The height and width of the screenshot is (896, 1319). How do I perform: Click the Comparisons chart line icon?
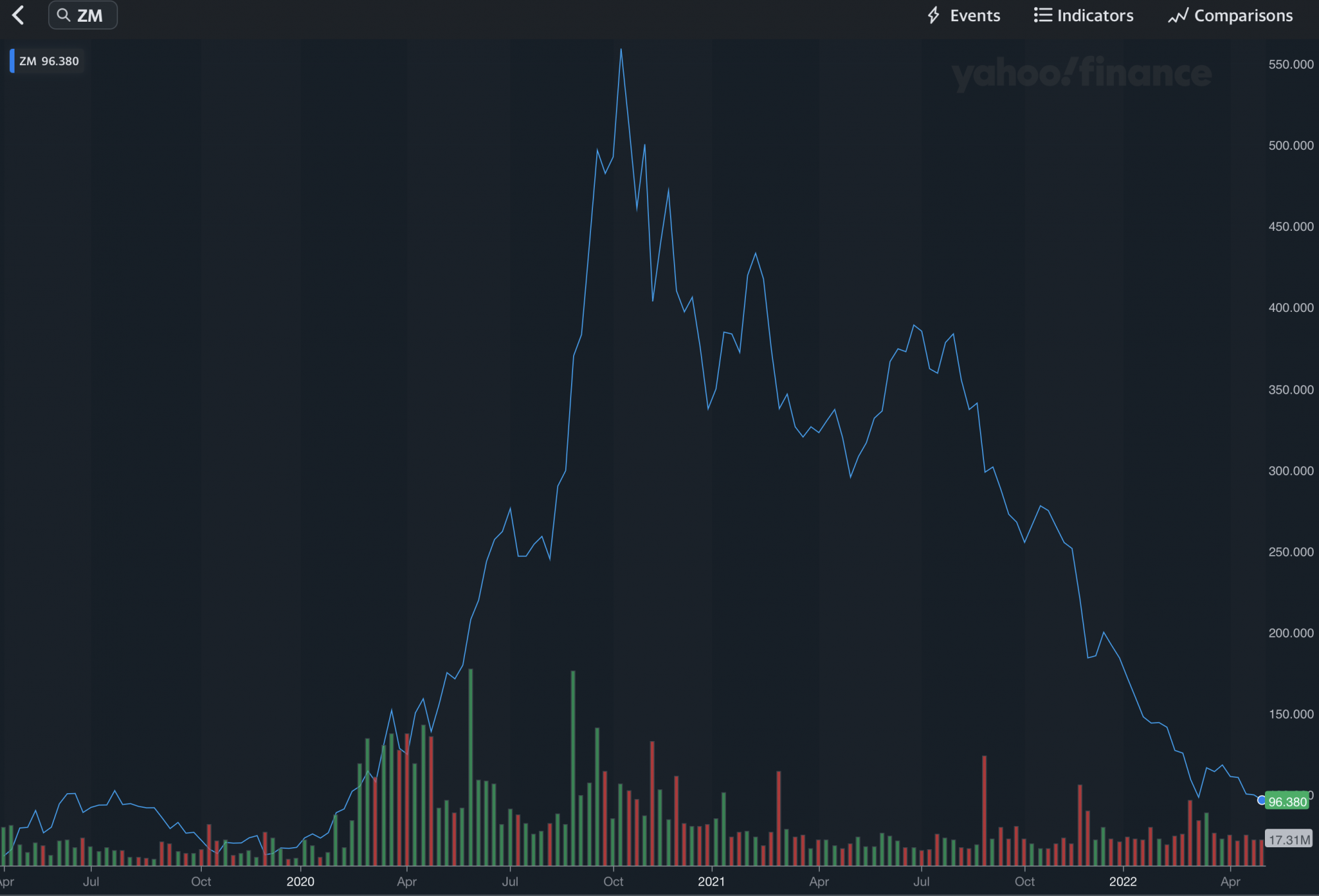click(x=1178, y=15)
